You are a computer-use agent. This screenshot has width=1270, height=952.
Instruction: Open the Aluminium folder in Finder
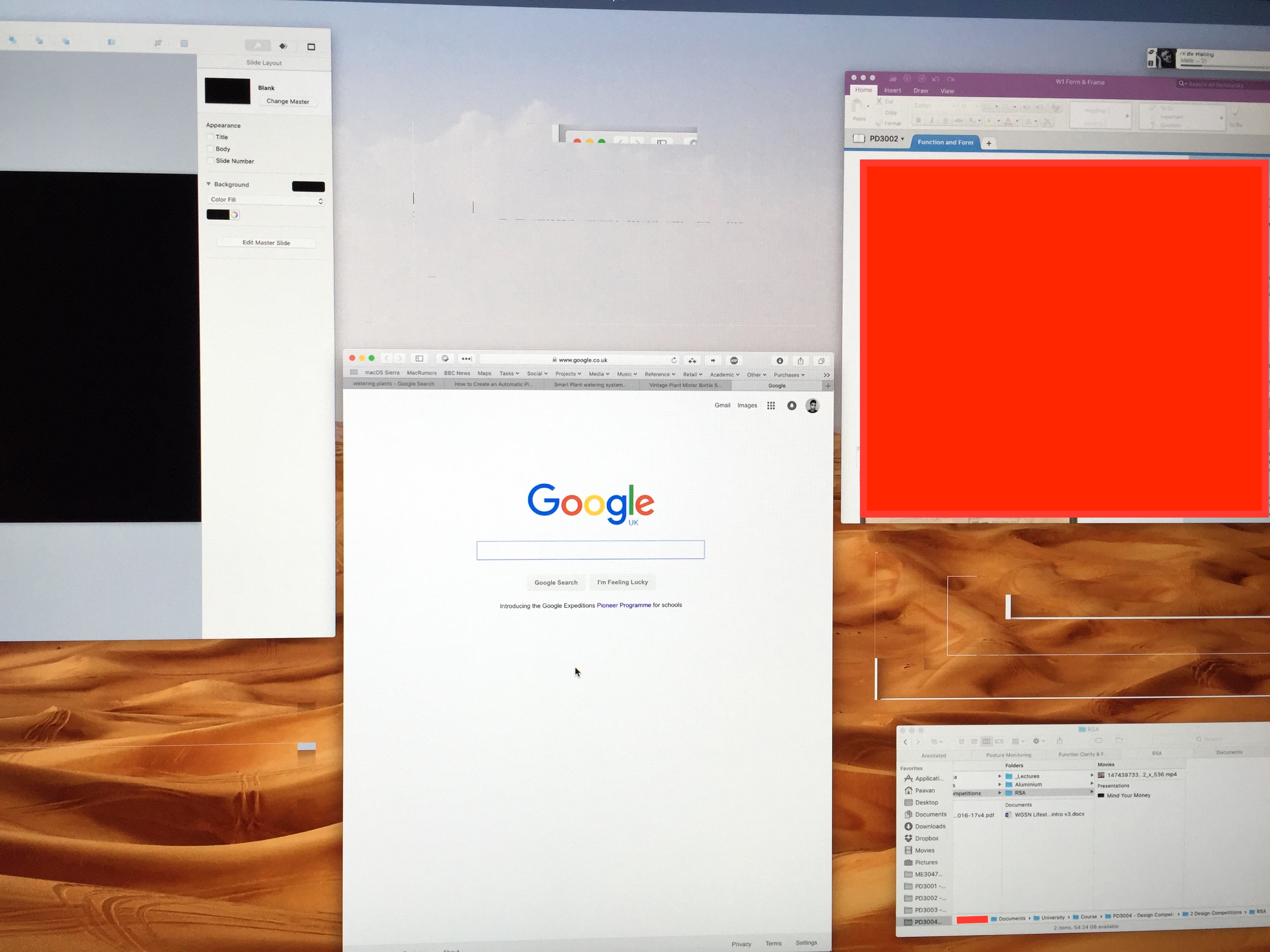pos(1024,784)
